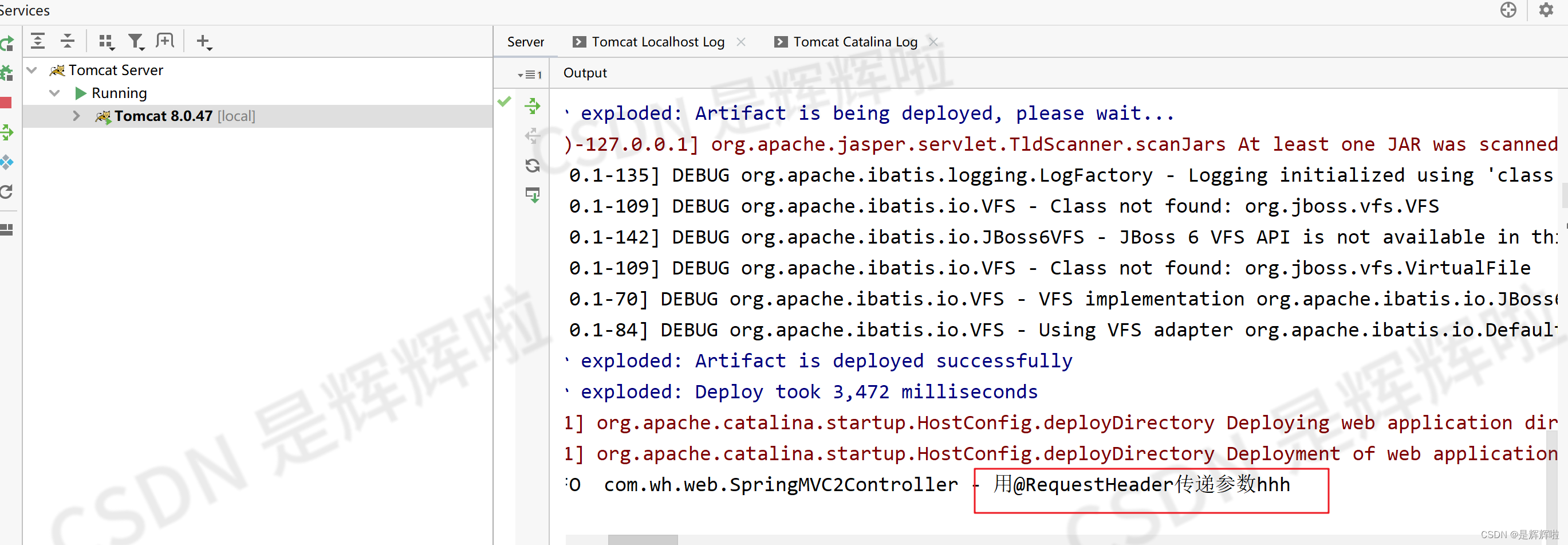Open the Services settings gear

pos(1546,10)
